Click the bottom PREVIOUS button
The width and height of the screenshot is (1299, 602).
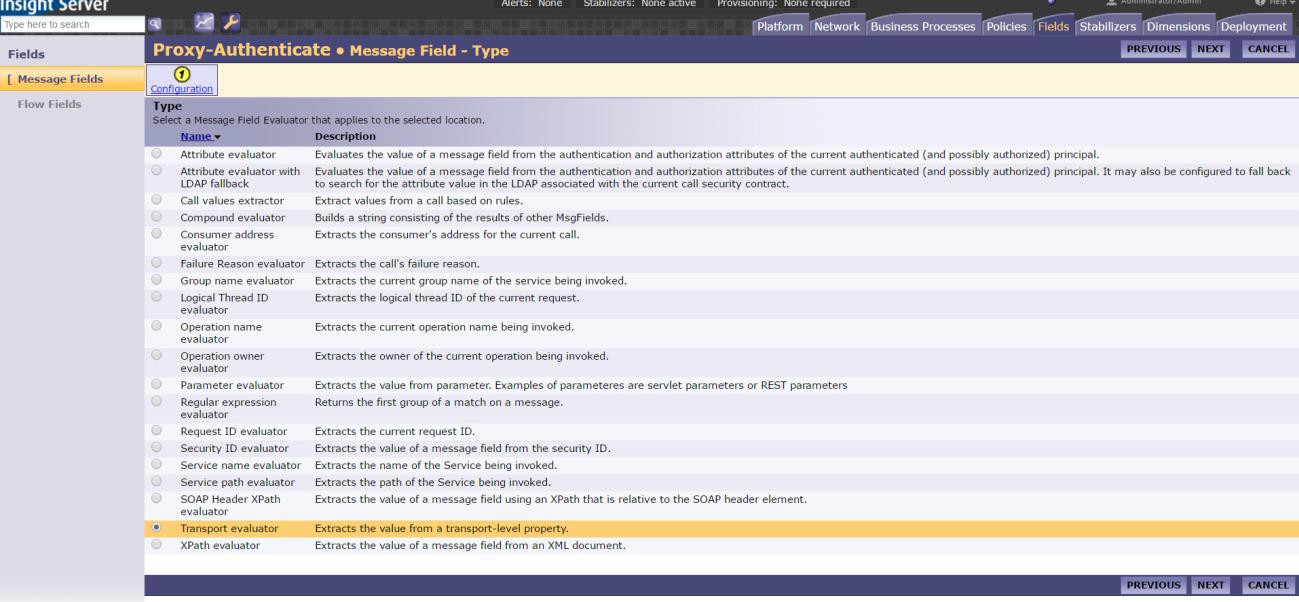click(x=1155, y=585)
